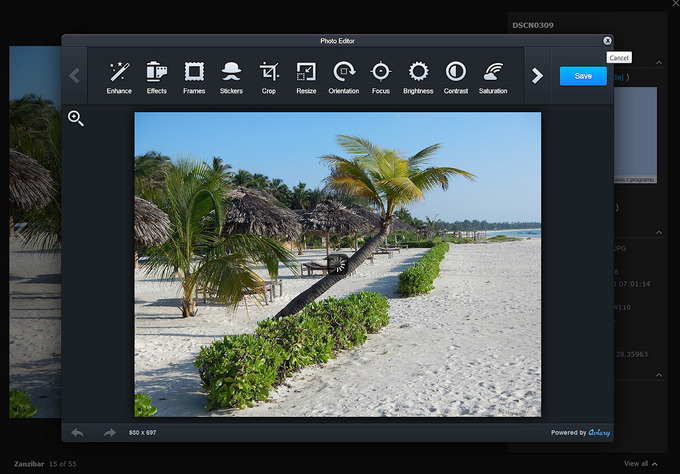This screenshot has width=680, height=474.
Task: Collapse lower sidebar section chevron near coordinates
Action: tap(659, 375)
